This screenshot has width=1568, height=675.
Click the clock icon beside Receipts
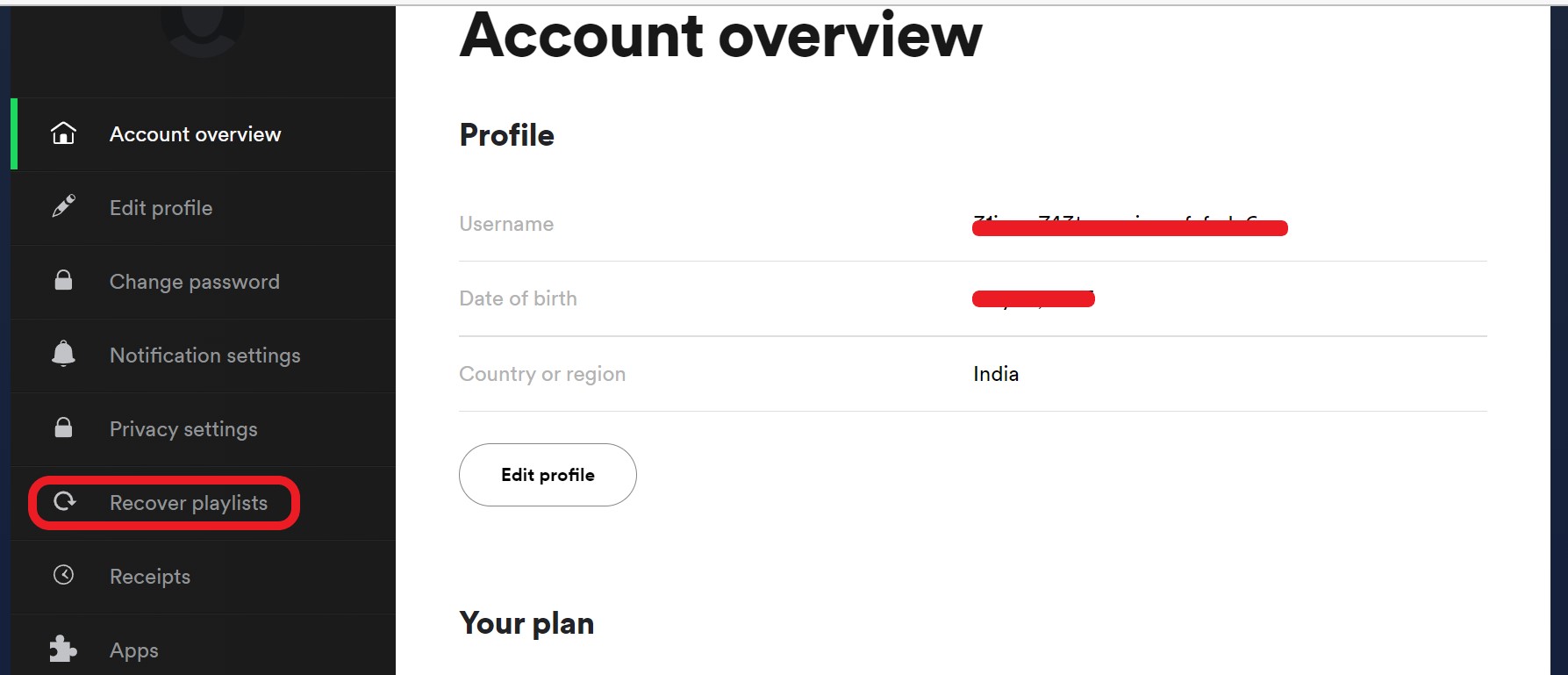coord(63,575)
